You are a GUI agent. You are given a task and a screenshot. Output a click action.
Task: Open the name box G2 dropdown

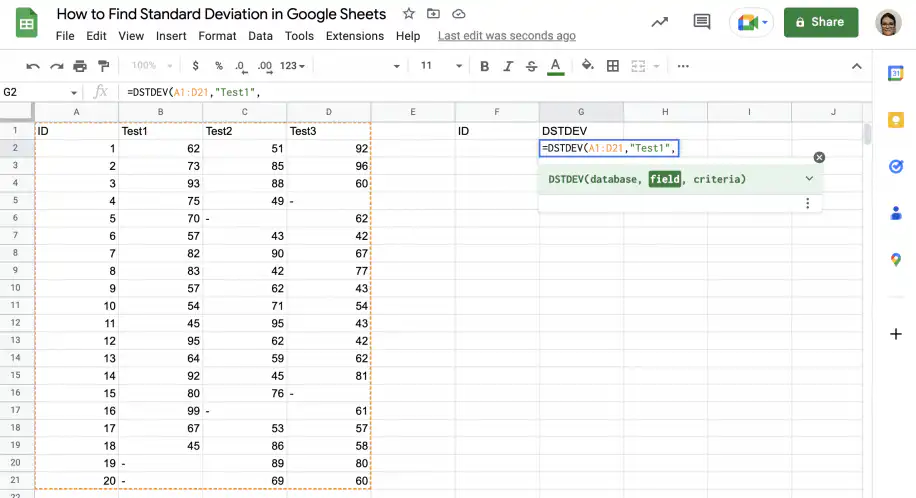tap(74, 92)
